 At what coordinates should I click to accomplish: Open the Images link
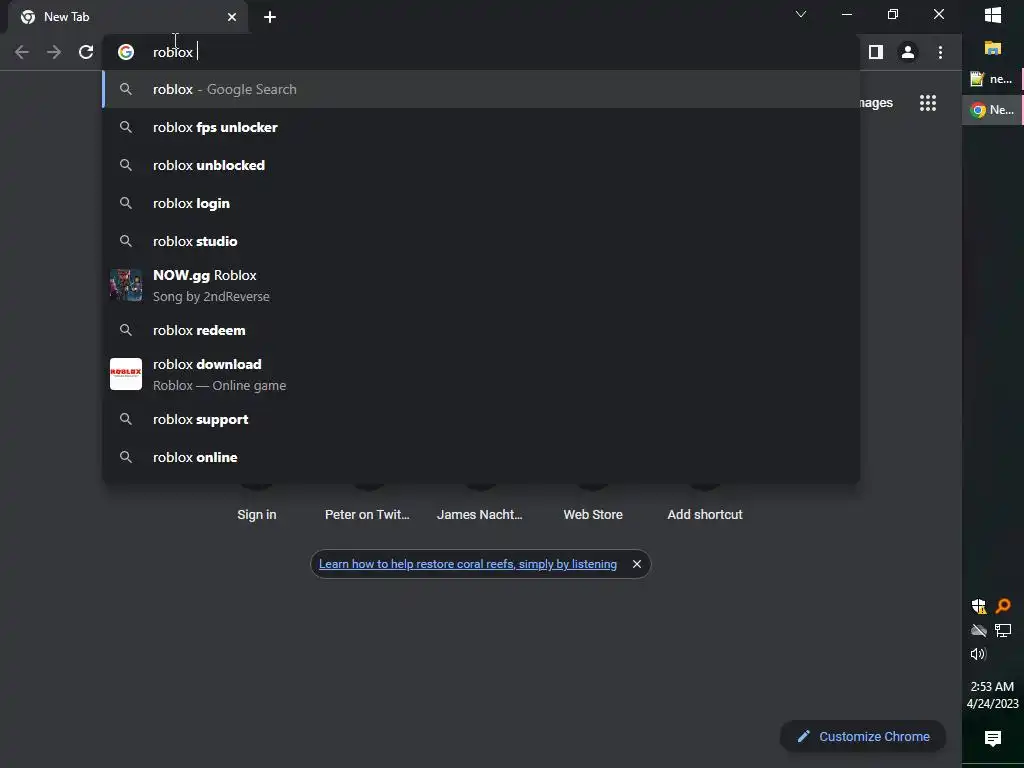(x=876, y=103)
